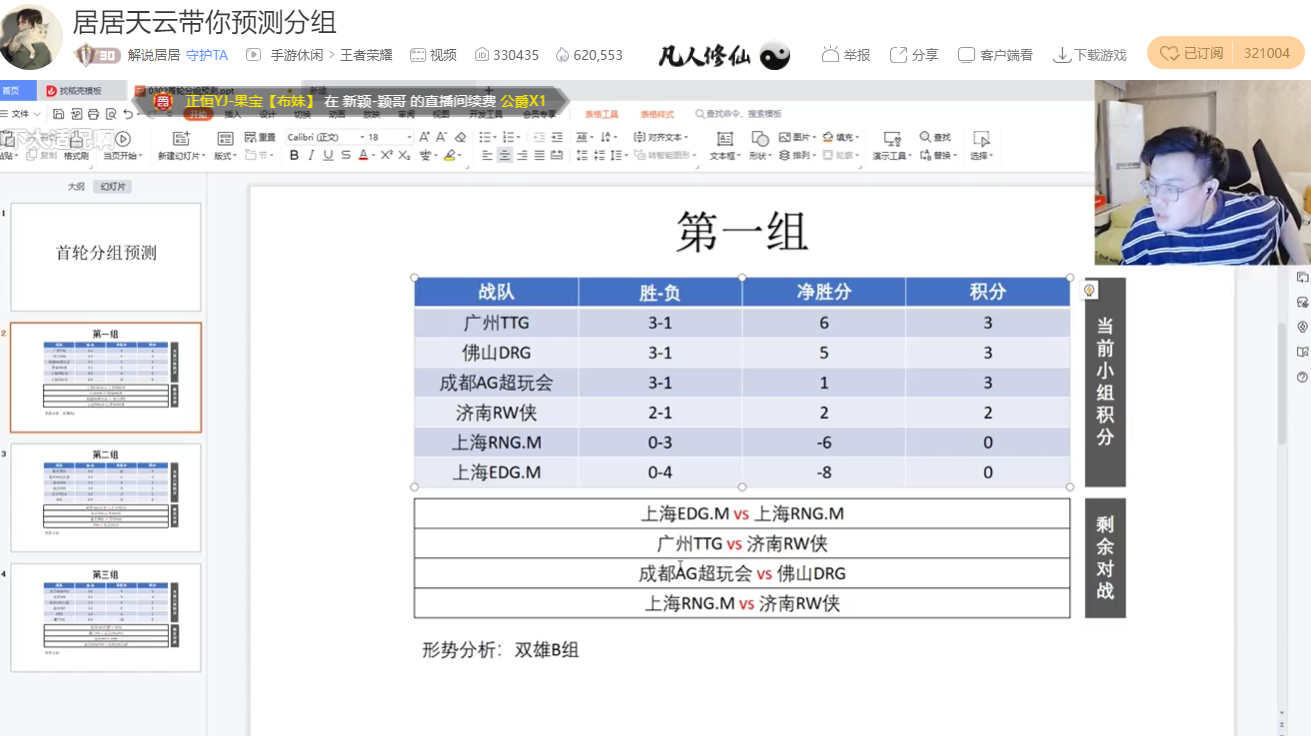The image size is (1311, 736).
Task: Insert a picture using 图片 icon
Action: click(797, 137)
